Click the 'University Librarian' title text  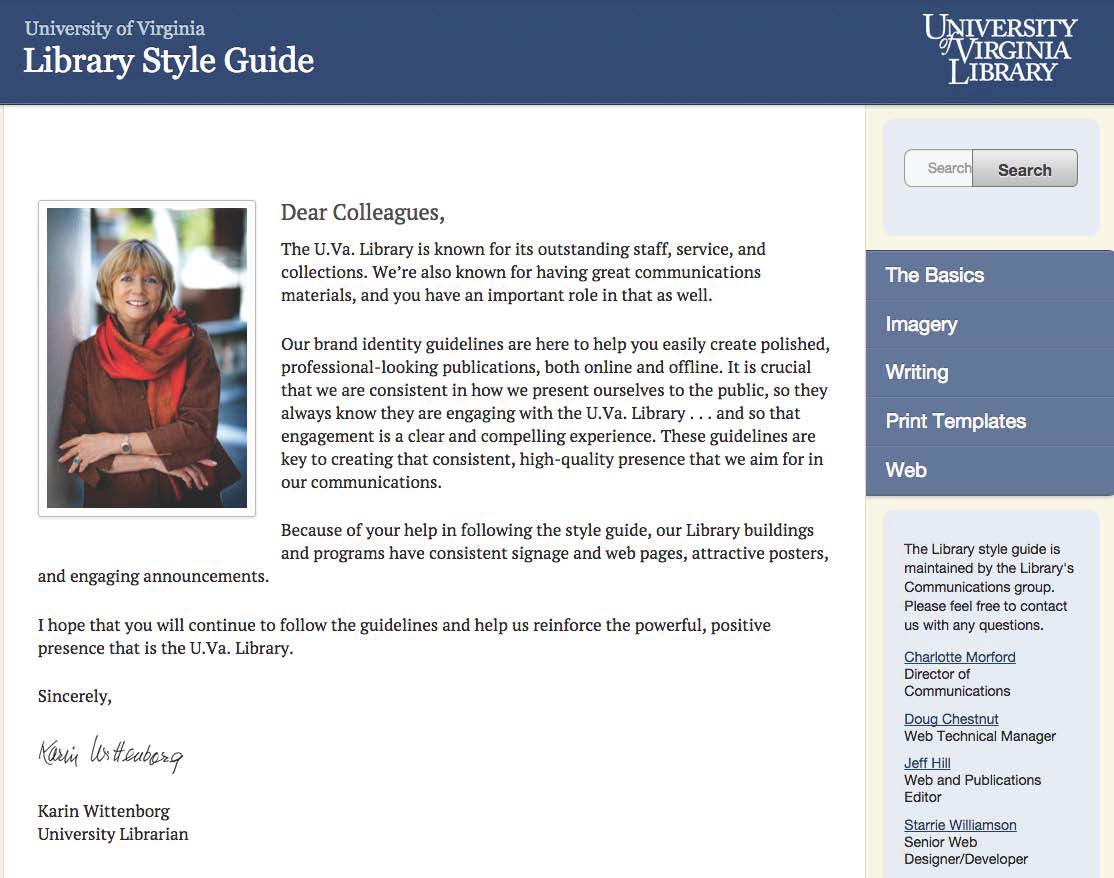(x=113, y=833)
